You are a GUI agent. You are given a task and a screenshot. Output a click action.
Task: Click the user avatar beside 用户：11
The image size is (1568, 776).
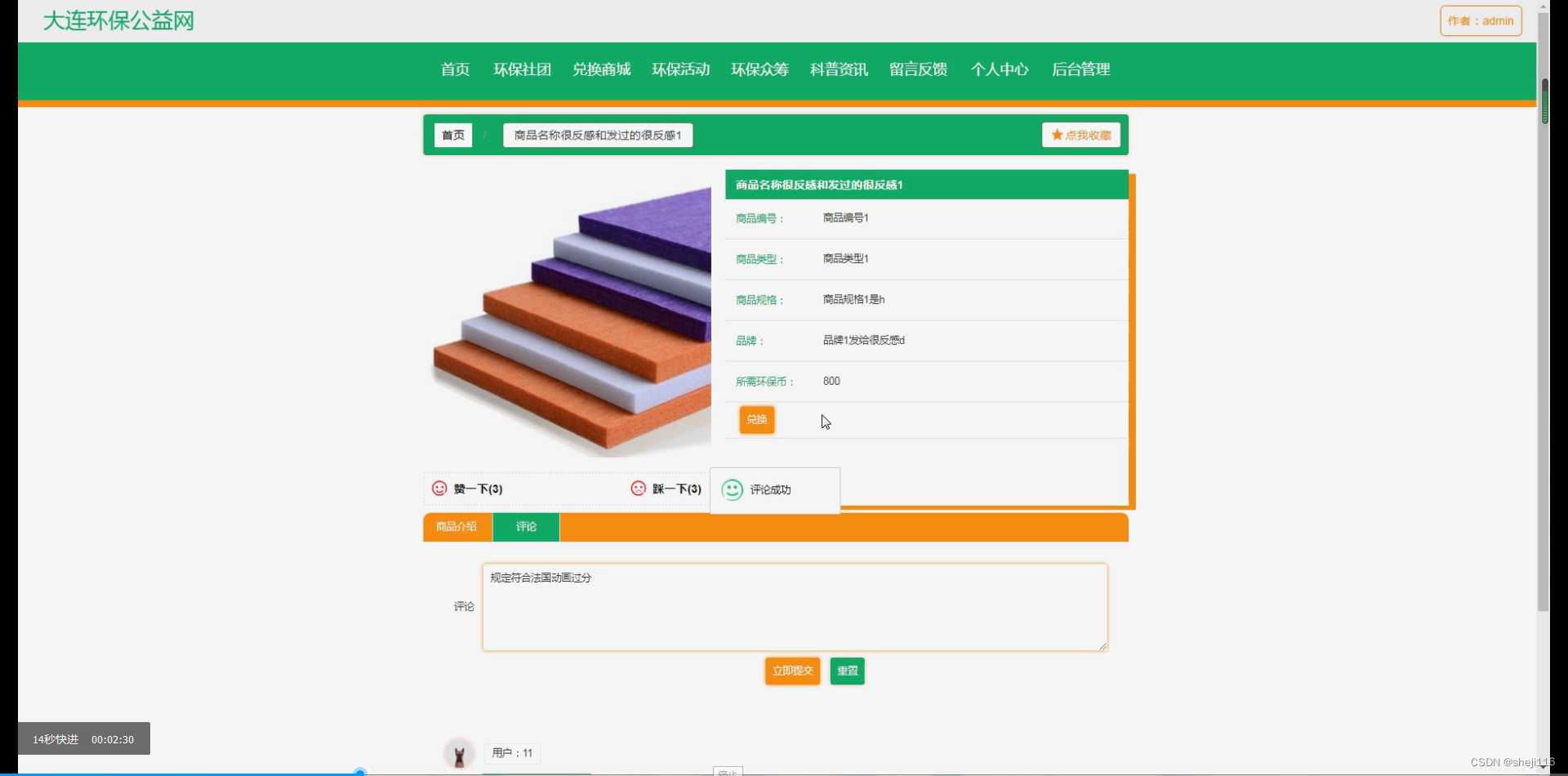(x=460, y=753)
